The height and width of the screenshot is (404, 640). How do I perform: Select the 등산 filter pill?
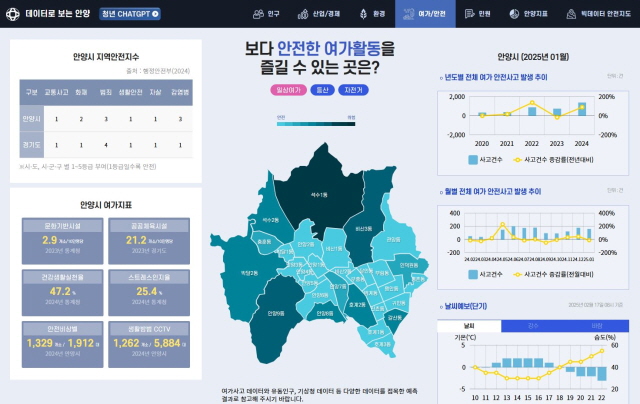tap(322, 89)
